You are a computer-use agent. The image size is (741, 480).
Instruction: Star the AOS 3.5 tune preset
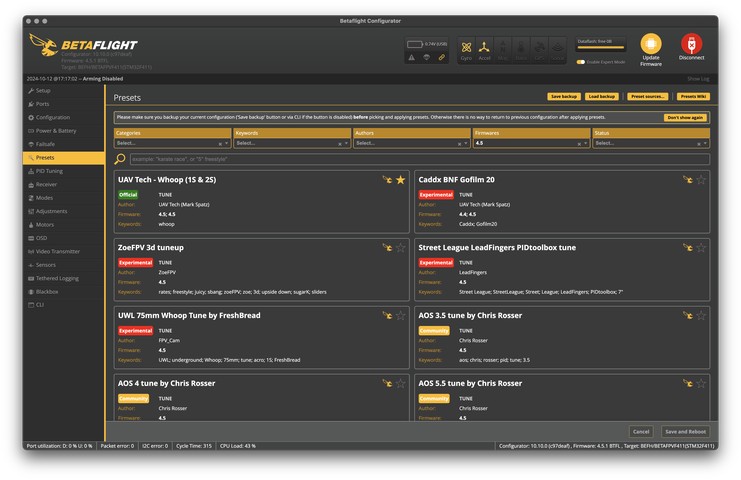[x=701, y=316]
